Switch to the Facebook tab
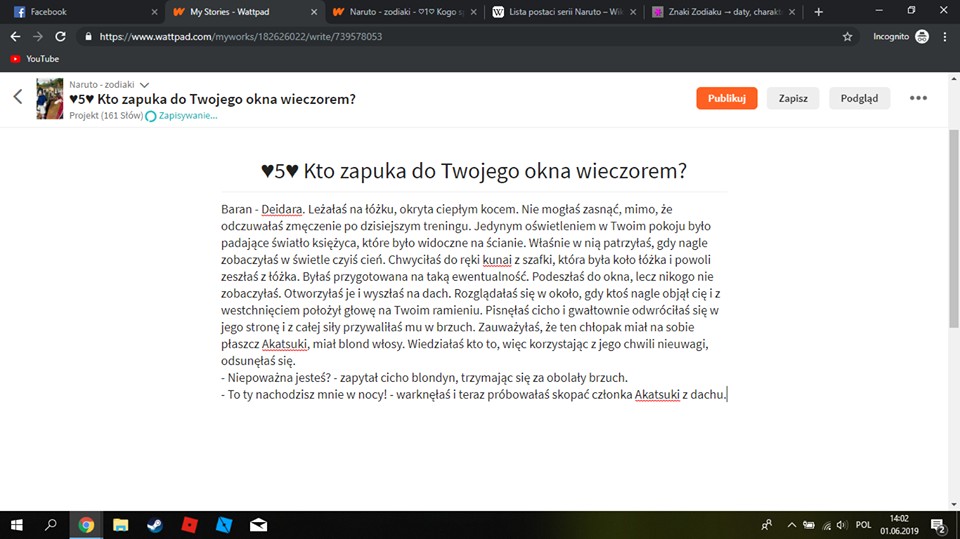Viewport: 960px width, 539px height. 80,12
